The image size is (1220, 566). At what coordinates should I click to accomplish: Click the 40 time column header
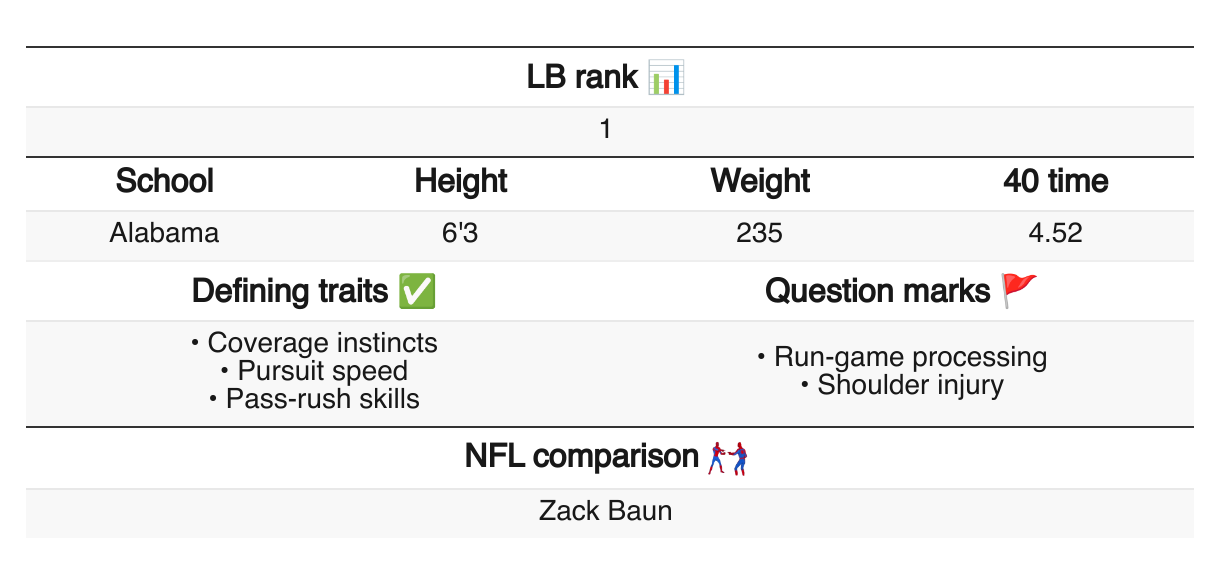click(x=1056, y=182)
